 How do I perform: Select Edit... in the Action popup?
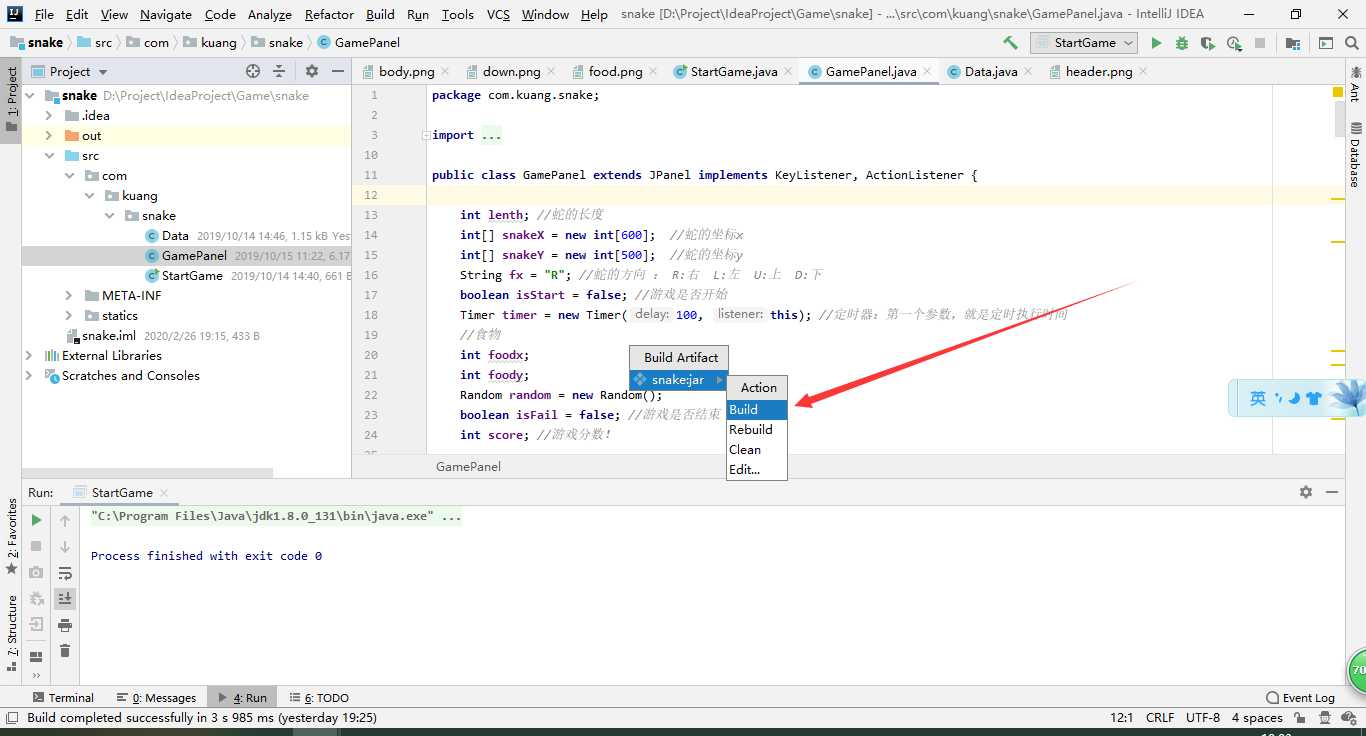[x=757, y=470]
